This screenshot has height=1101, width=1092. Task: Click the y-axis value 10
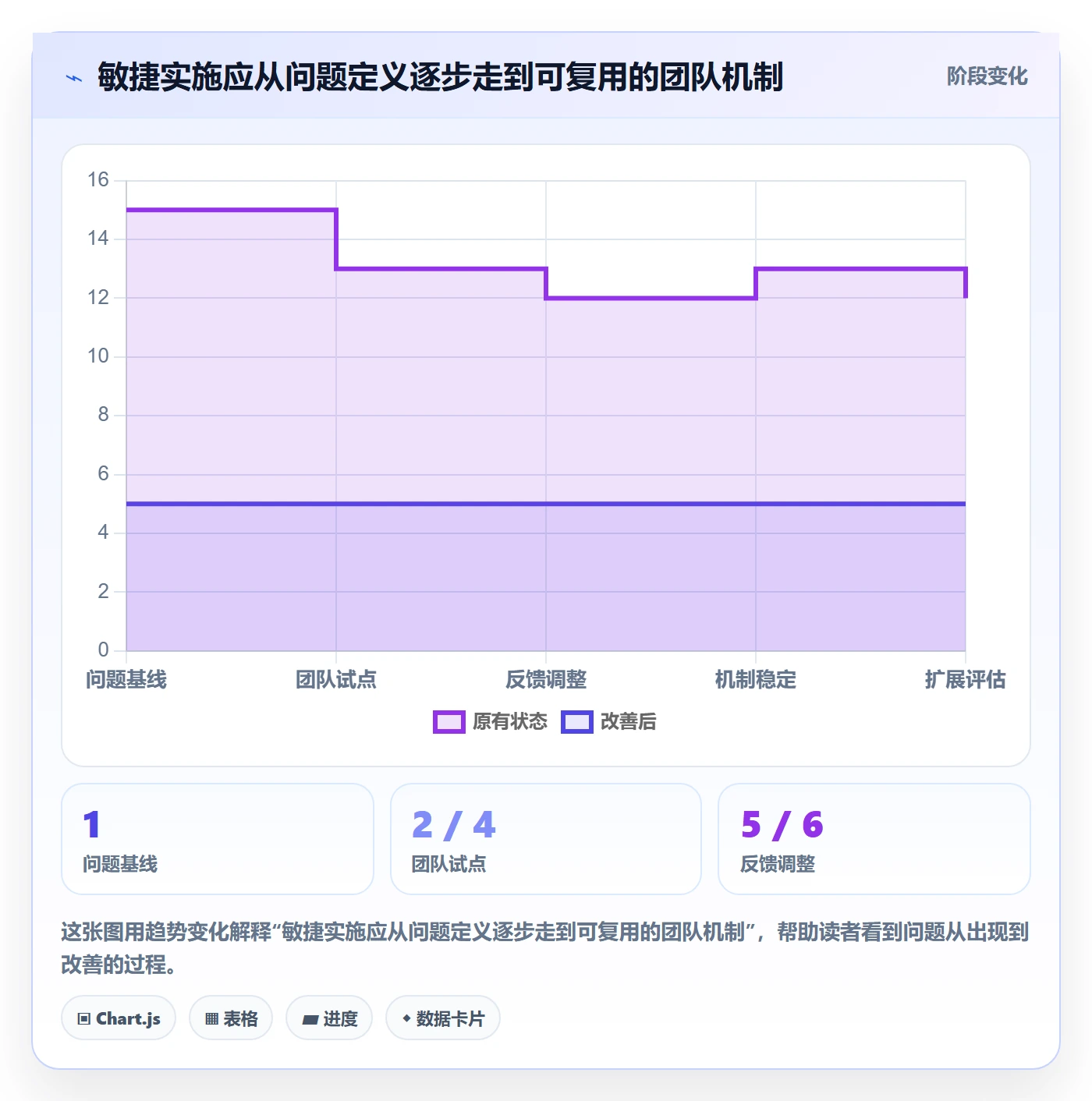pos(98,356)
